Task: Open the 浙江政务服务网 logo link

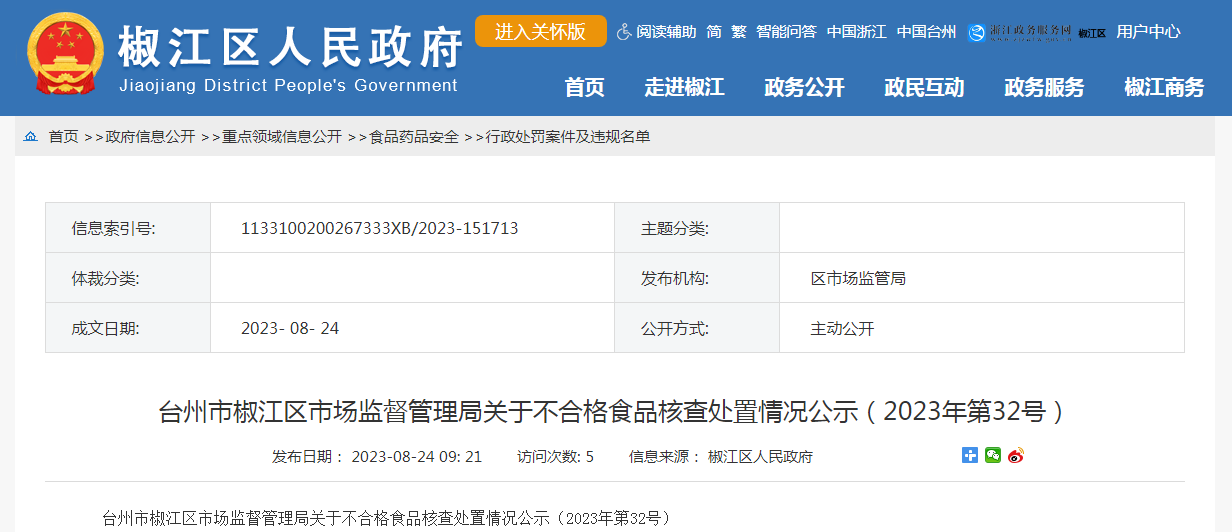Action: (x=1020, y=32)
